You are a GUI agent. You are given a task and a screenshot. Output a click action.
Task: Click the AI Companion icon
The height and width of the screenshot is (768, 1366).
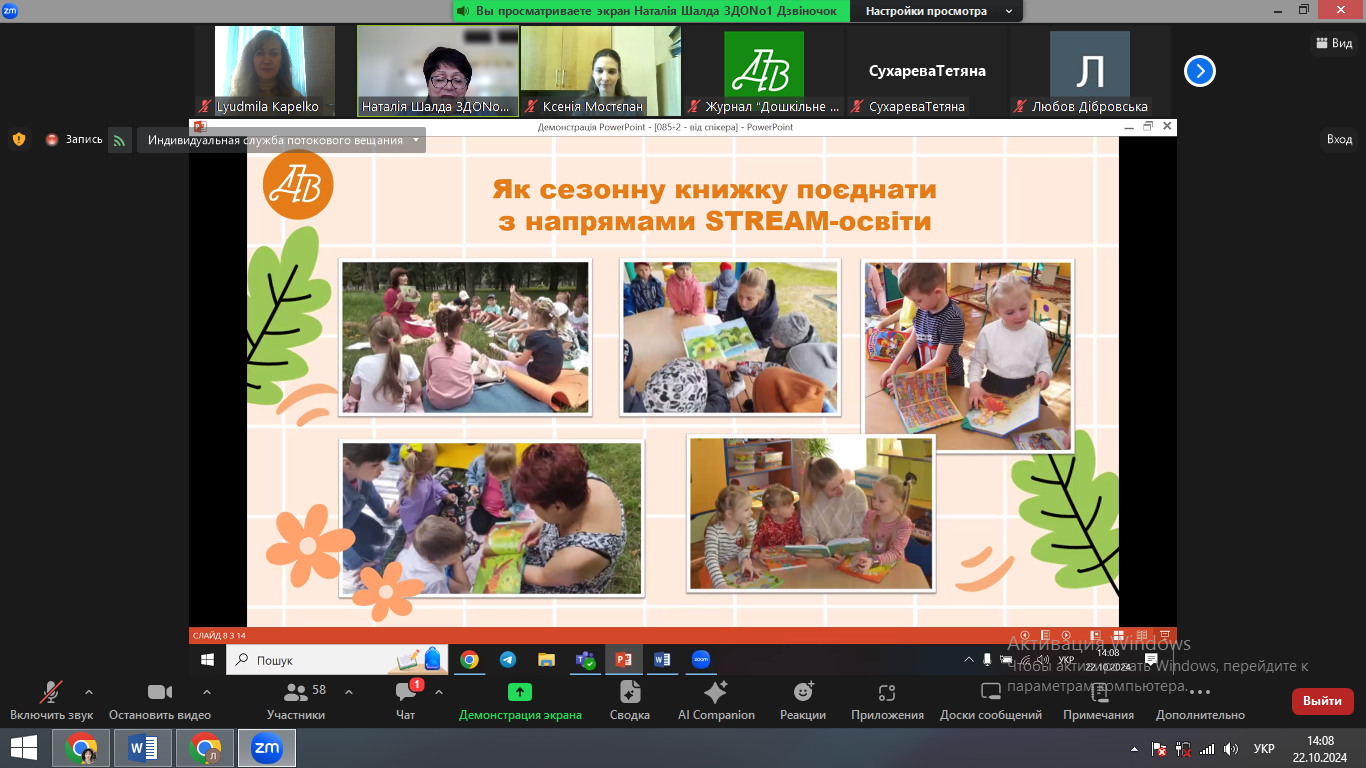click(x=716, y=692)
